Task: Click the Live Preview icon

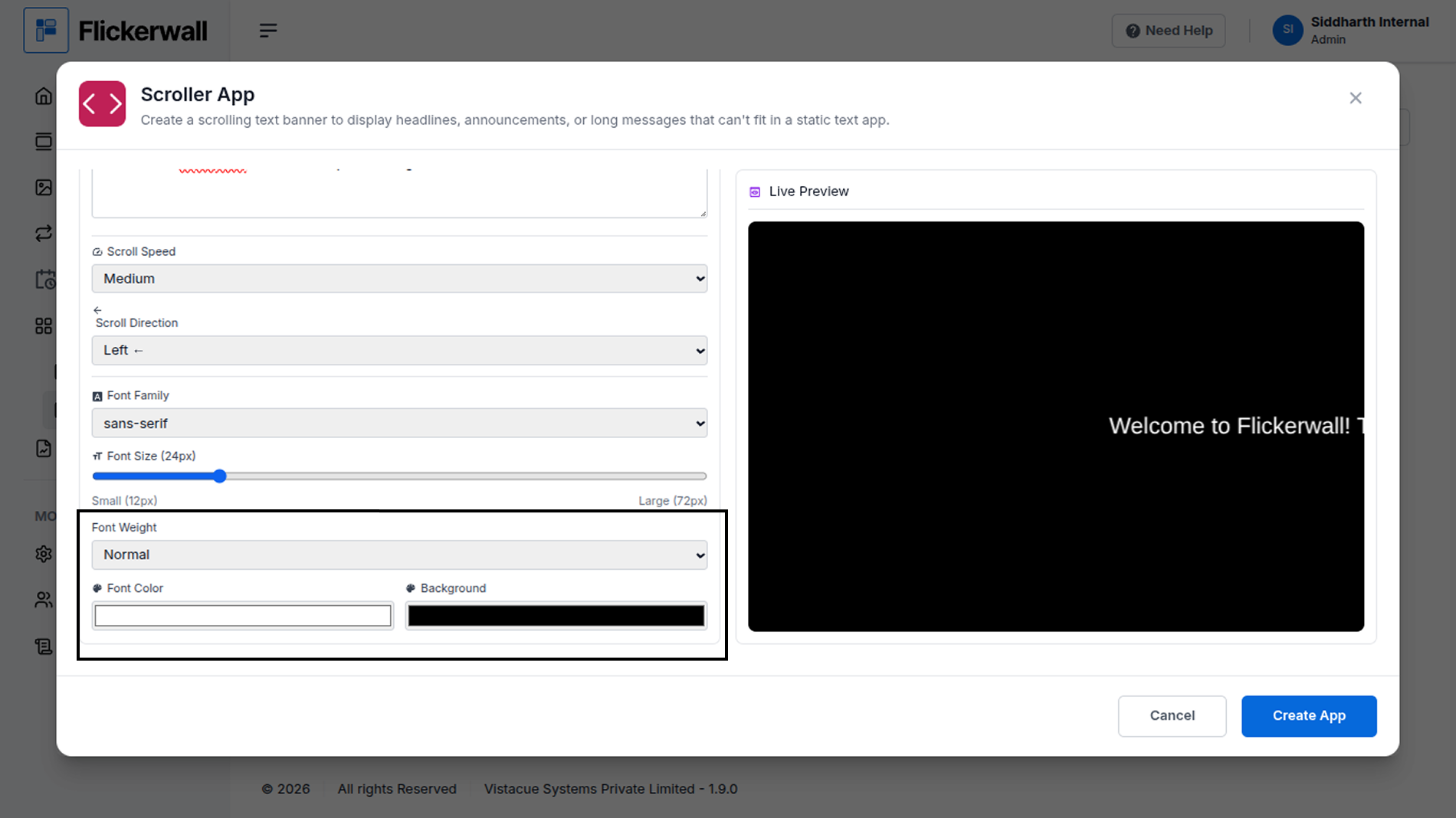Action: coord(755,191)
